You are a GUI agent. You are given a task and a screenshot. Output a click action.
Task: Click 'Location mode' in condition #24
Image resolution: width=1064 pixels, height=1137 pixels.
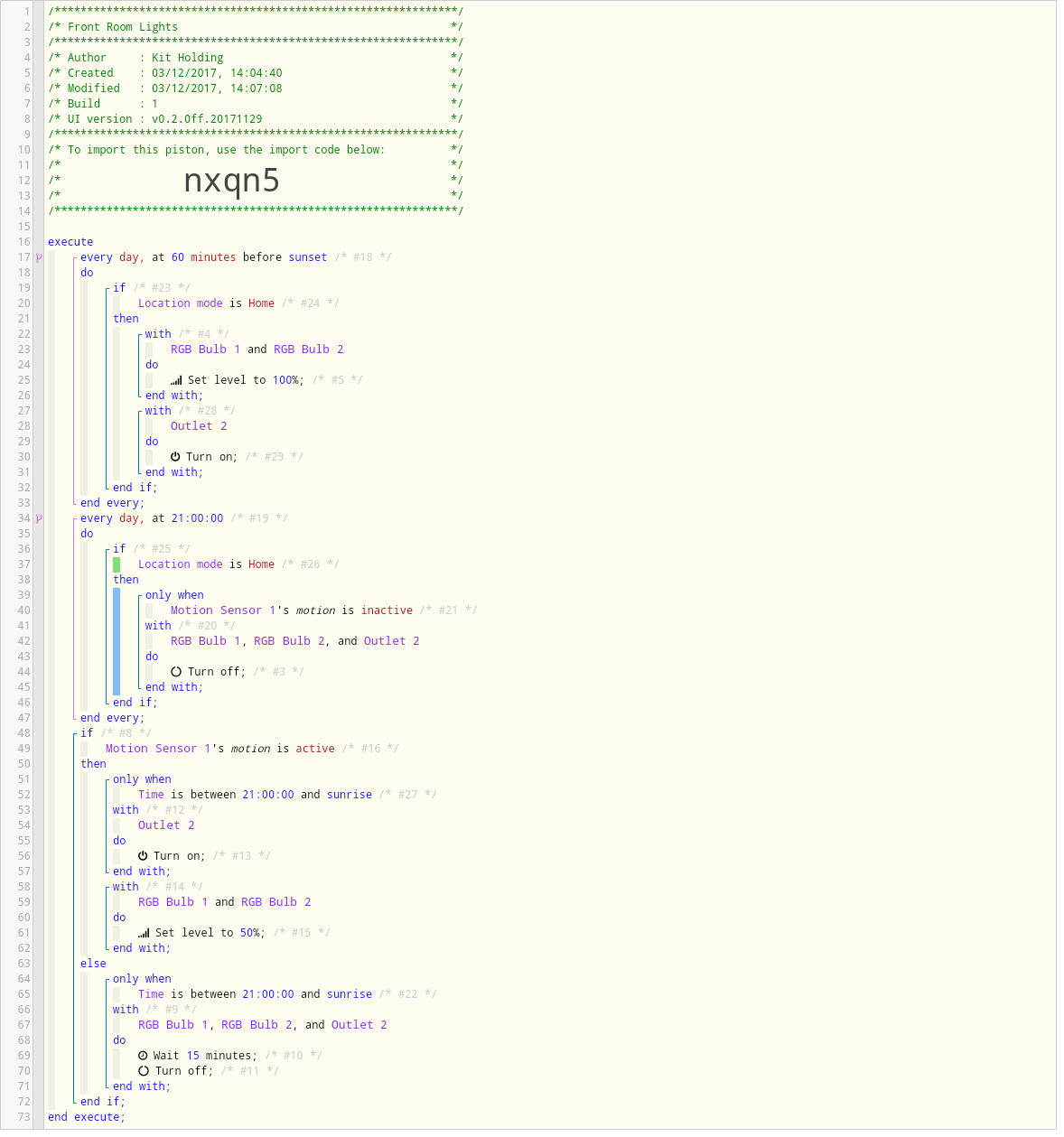(181, 303)
